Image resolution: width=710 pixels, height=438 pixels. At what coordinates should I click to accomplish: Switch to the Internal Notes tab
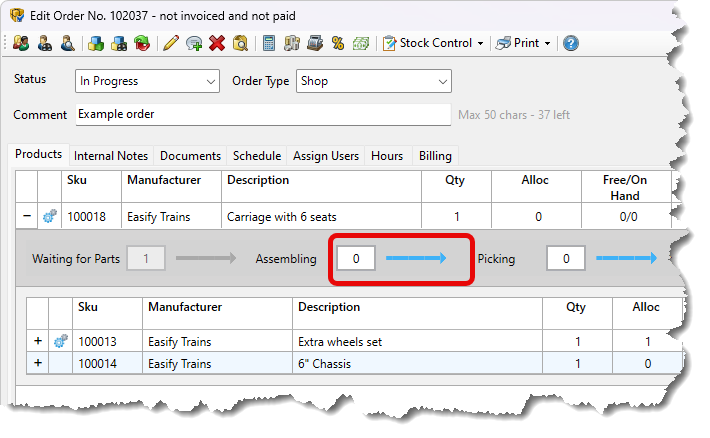click(111, 156)
